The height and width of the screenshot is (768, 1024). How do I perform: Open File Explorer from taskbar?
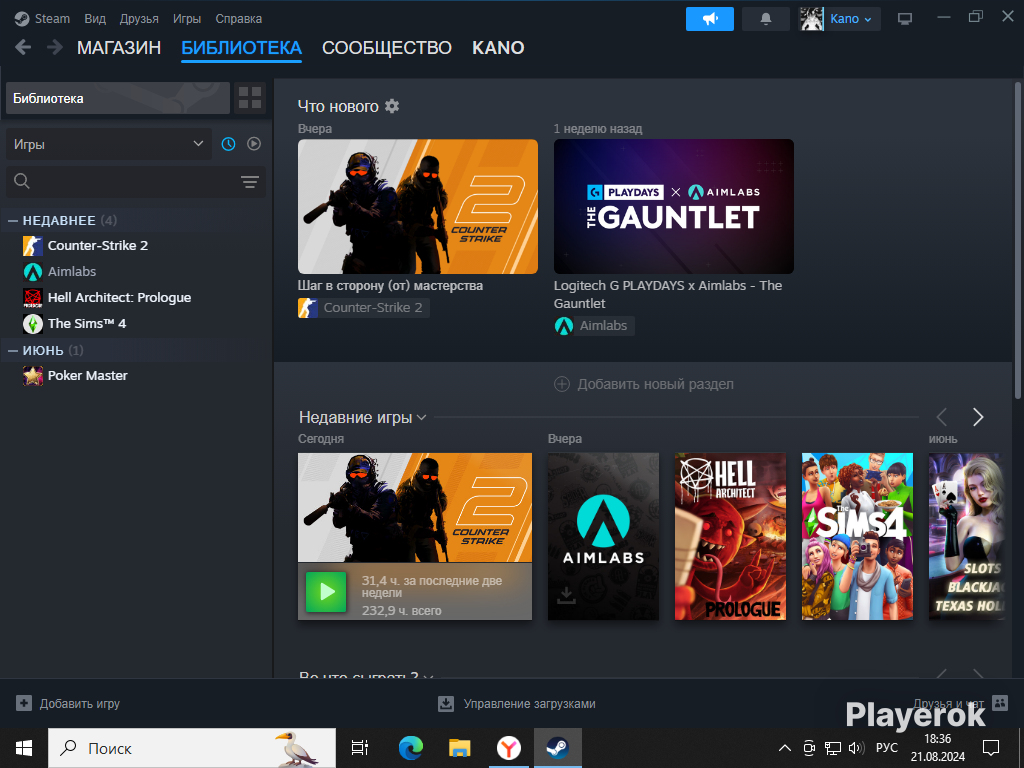(460, 748)
